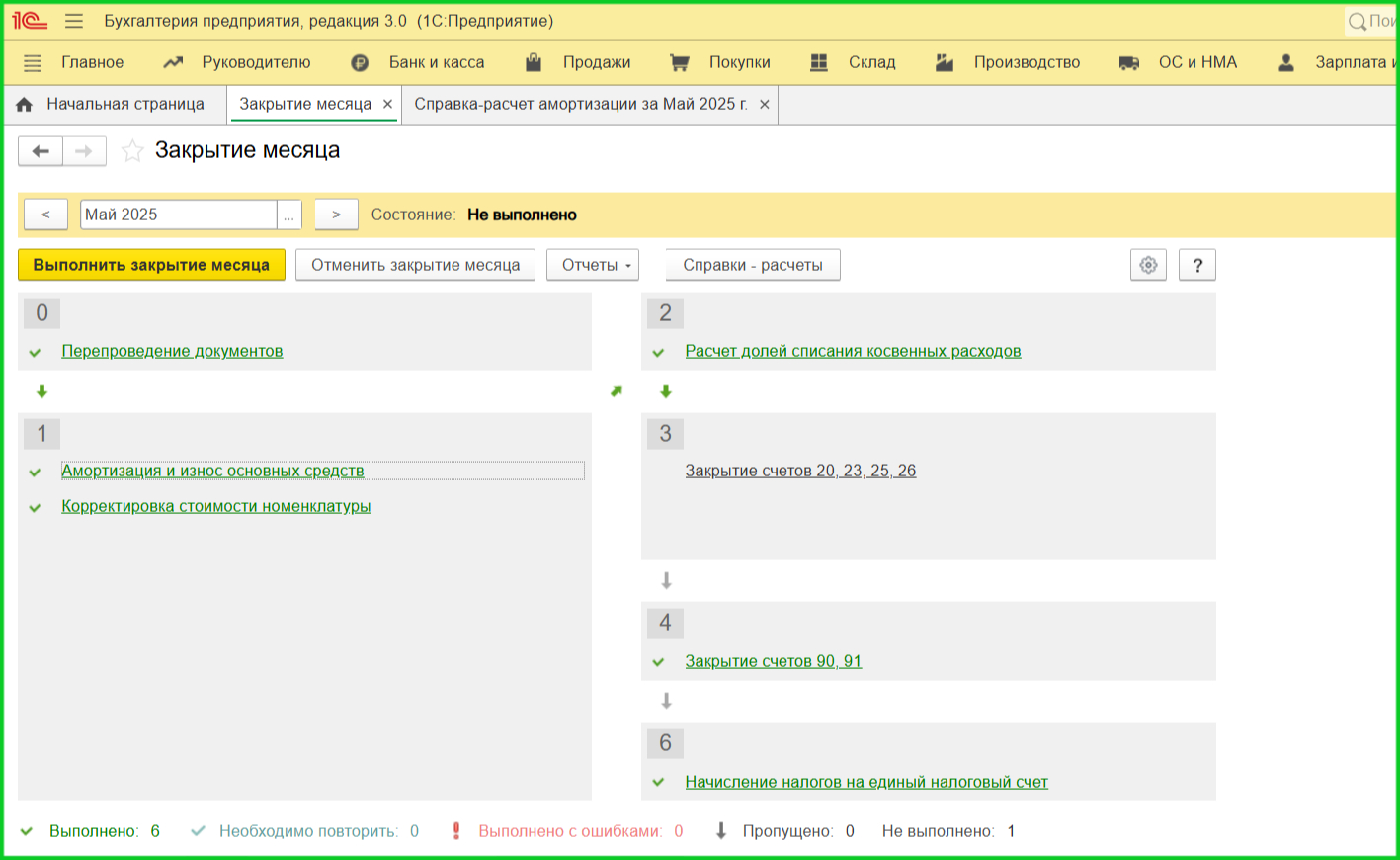1400x860 pixels.
Task: Click the home icon for Начальная страница
Action: coord(25,105)
